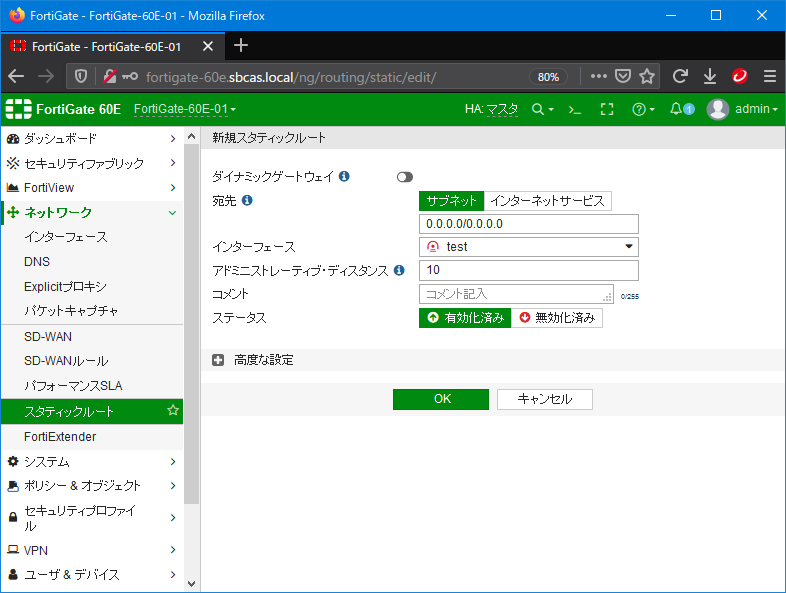This screenshot has height=593, width=786.
Task: Collapse ネットワーク menu
Action: pyautogui.click(x=92, y=213)
